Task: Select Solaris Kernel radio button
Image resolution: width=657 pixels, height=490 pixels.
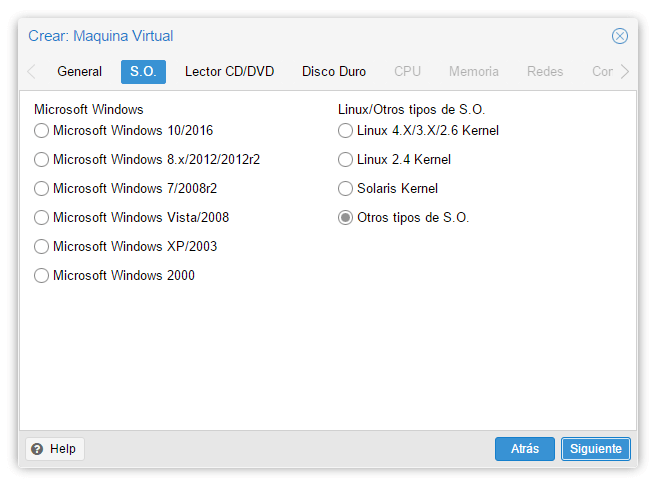Action: (345, 188)
